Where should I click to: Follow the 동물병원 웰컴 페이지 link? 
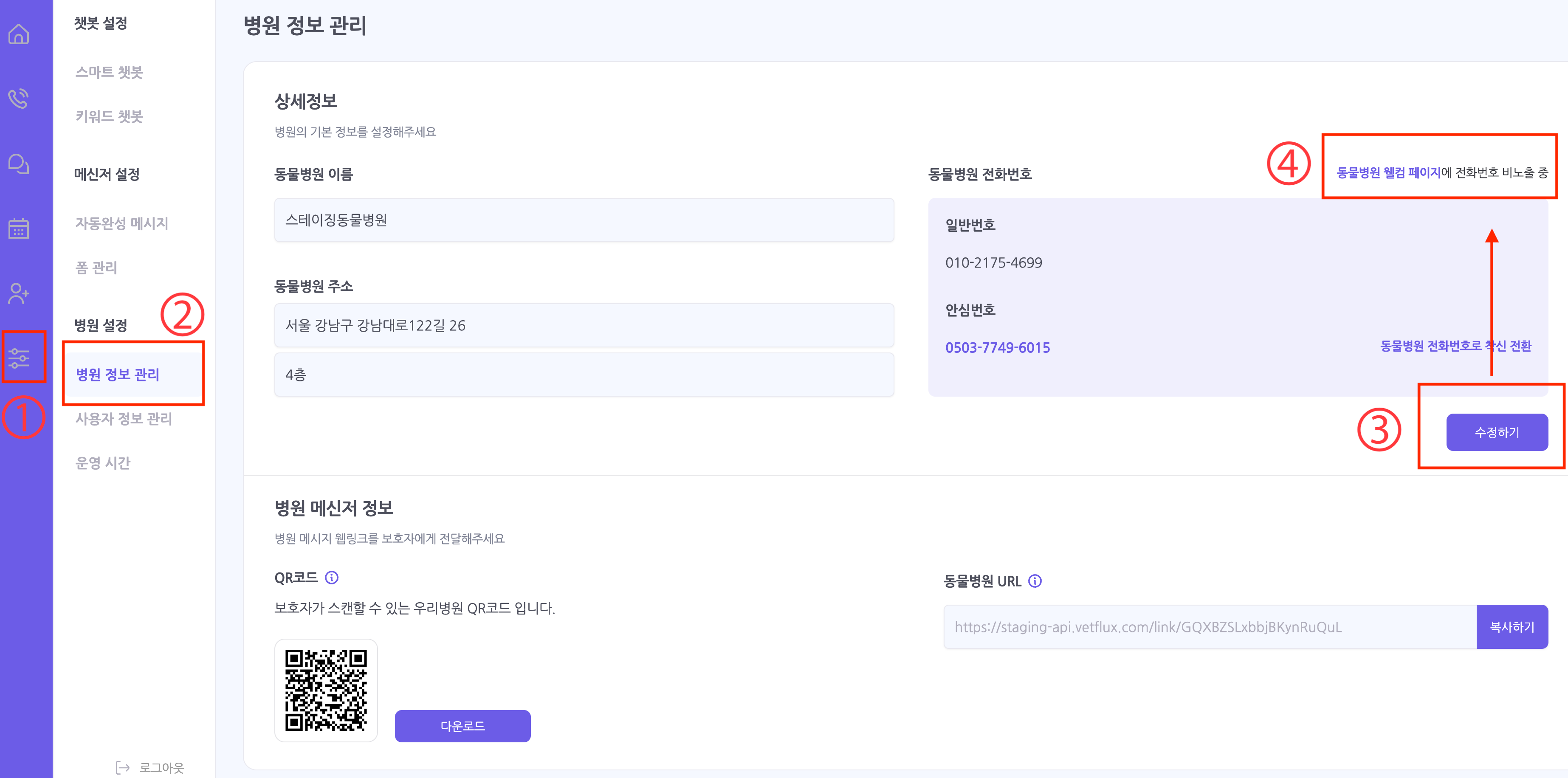coord(1388,173)
